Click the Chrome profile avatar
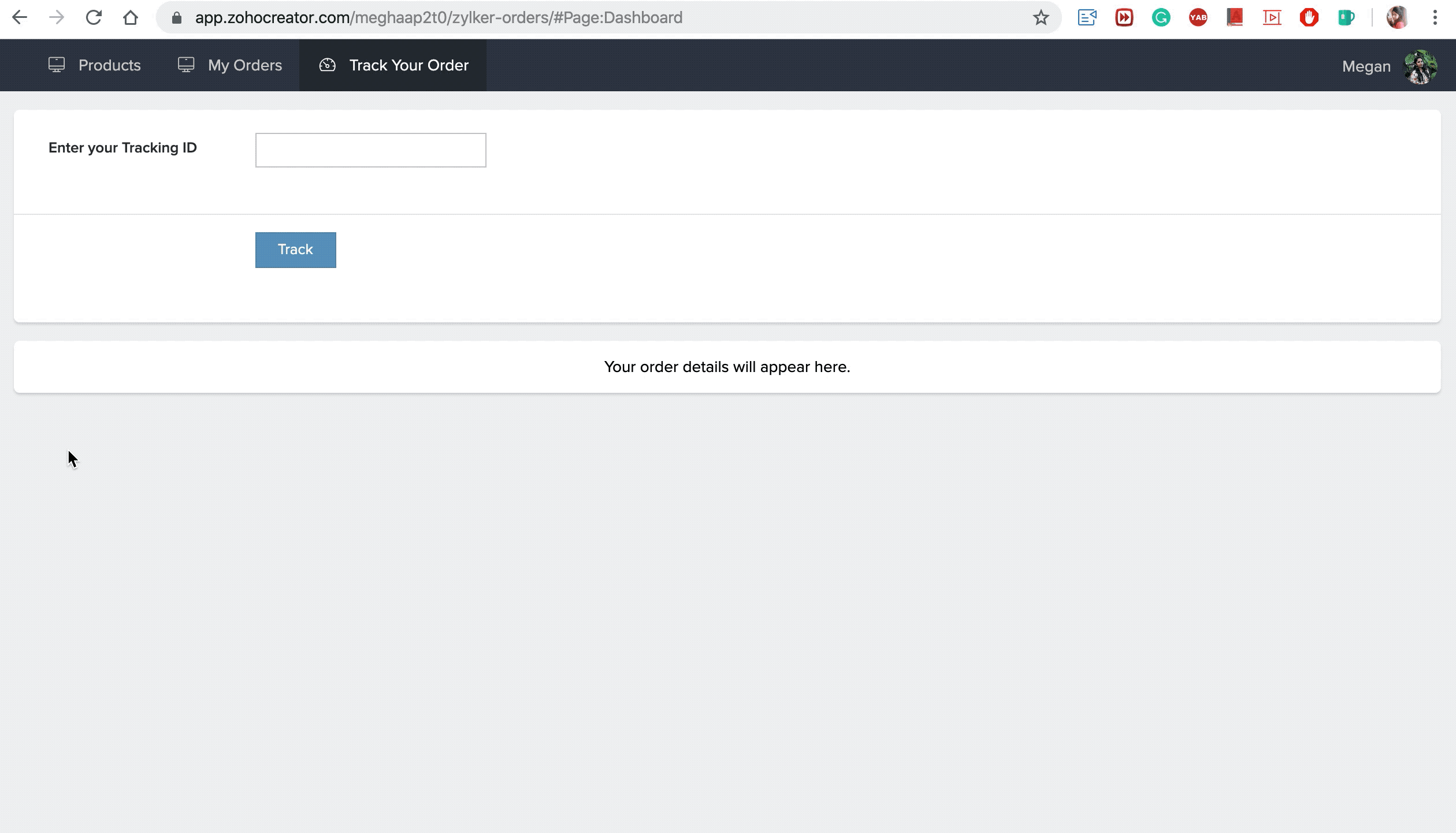Image resolution: width=1456 pixels, height=833 pixels. click(x=1397, y=17)
